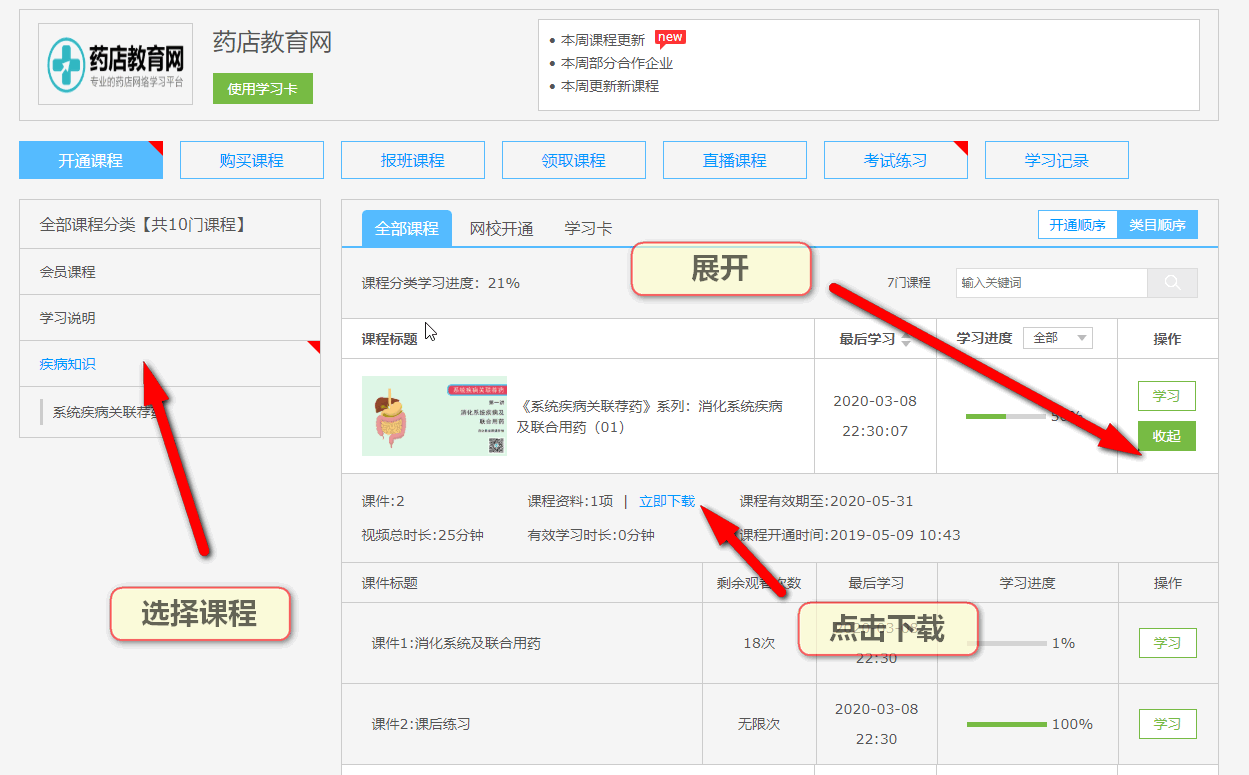Click the 使用学习卡 green button

click(x=262, y=89)
